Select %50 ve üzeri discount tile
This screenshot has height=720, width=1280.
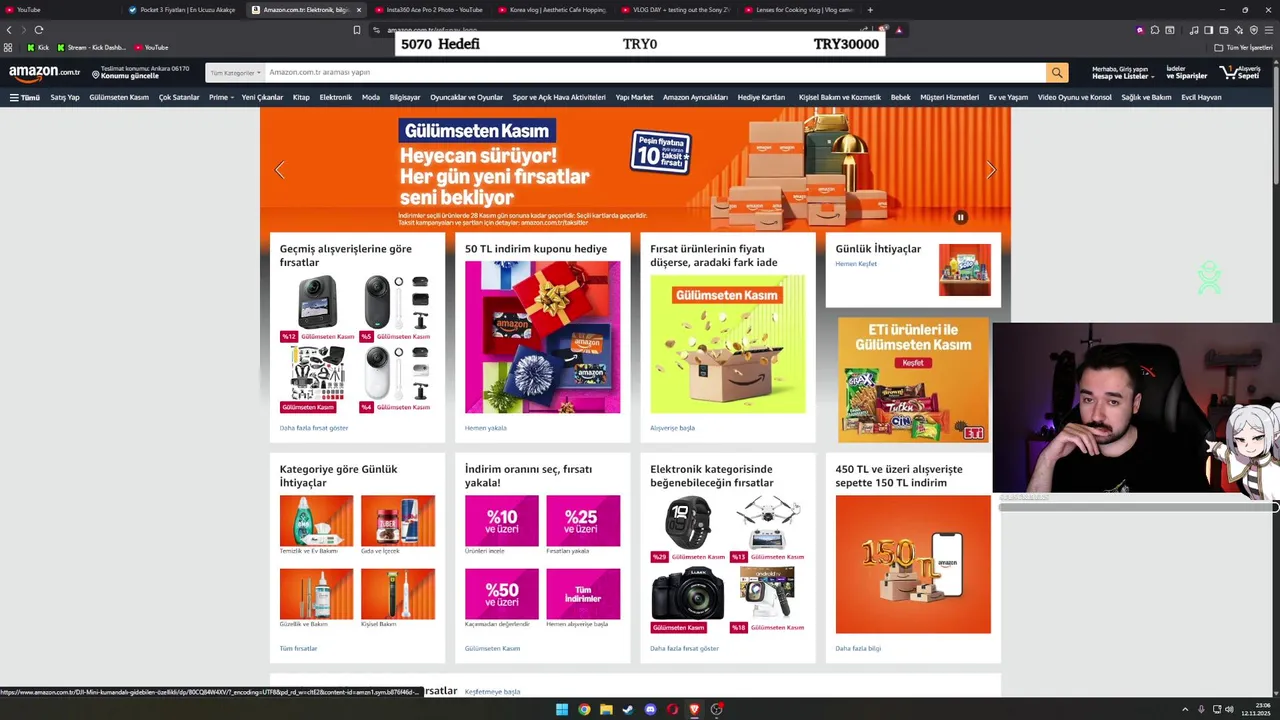[x=502, y=594]
